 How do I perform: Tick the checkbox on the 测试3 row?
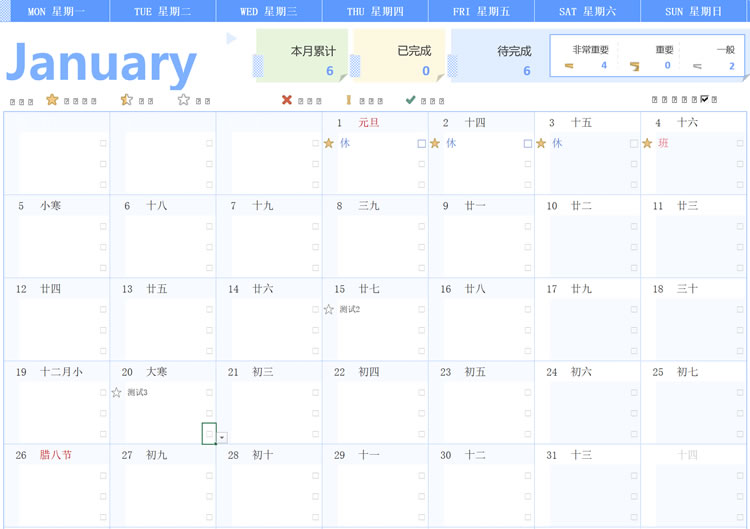209,393
